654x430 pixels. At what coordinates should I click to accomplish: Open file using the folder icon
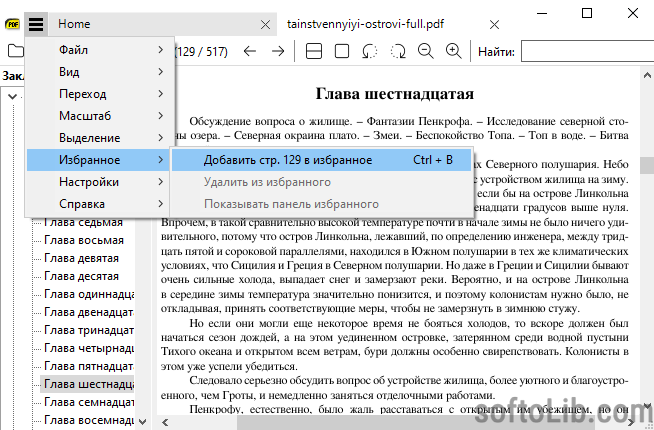pos(15,51)
